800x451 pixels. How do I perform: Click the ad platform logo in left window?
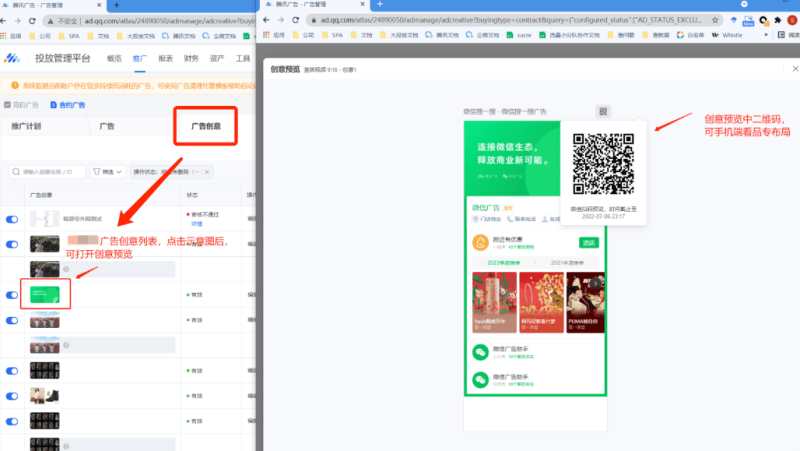[12, 58]
